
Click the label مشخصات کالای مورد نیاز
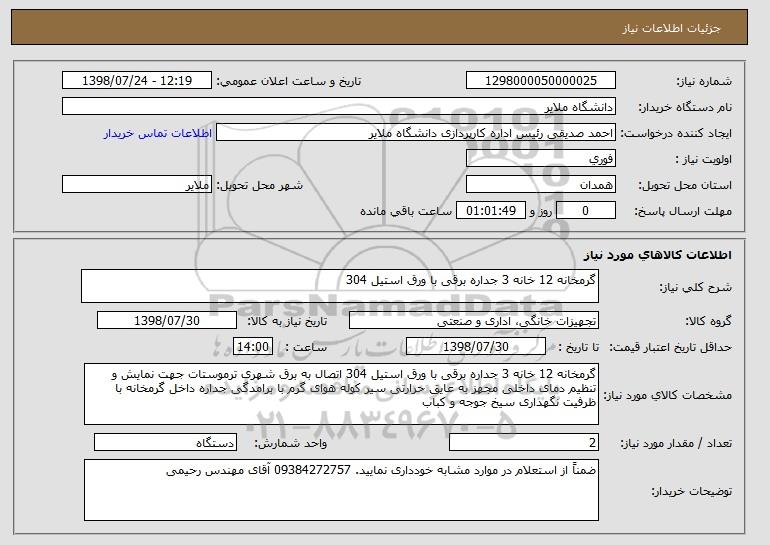pyautogui.click(x=668, y=395)
